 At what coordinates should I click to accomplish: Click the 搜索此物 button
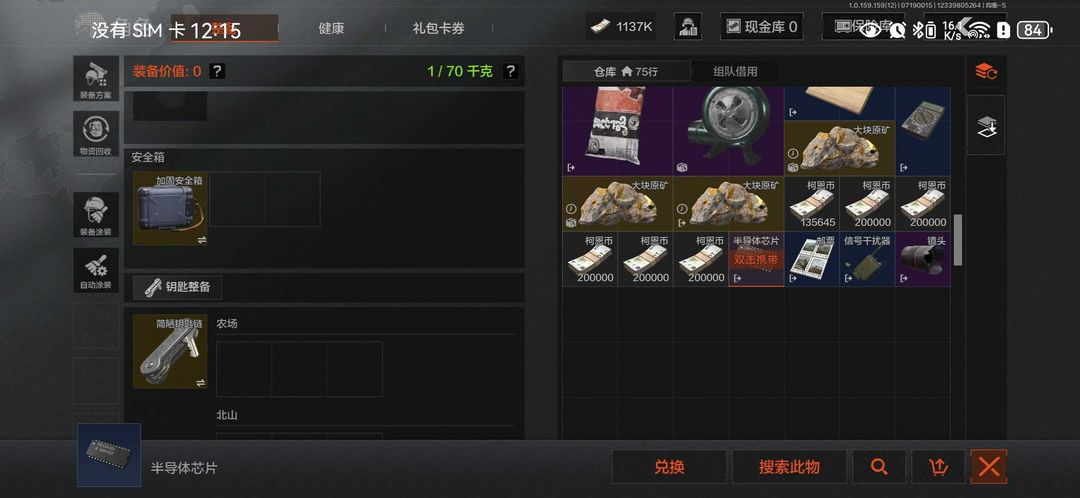coord(789,467)
